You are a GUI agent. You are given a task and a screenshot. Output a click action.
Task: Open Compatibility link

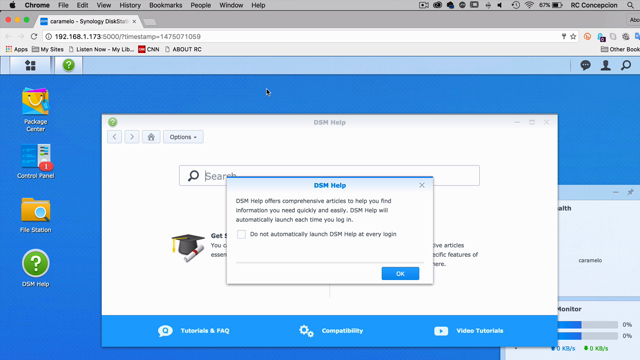click(331, 331)
